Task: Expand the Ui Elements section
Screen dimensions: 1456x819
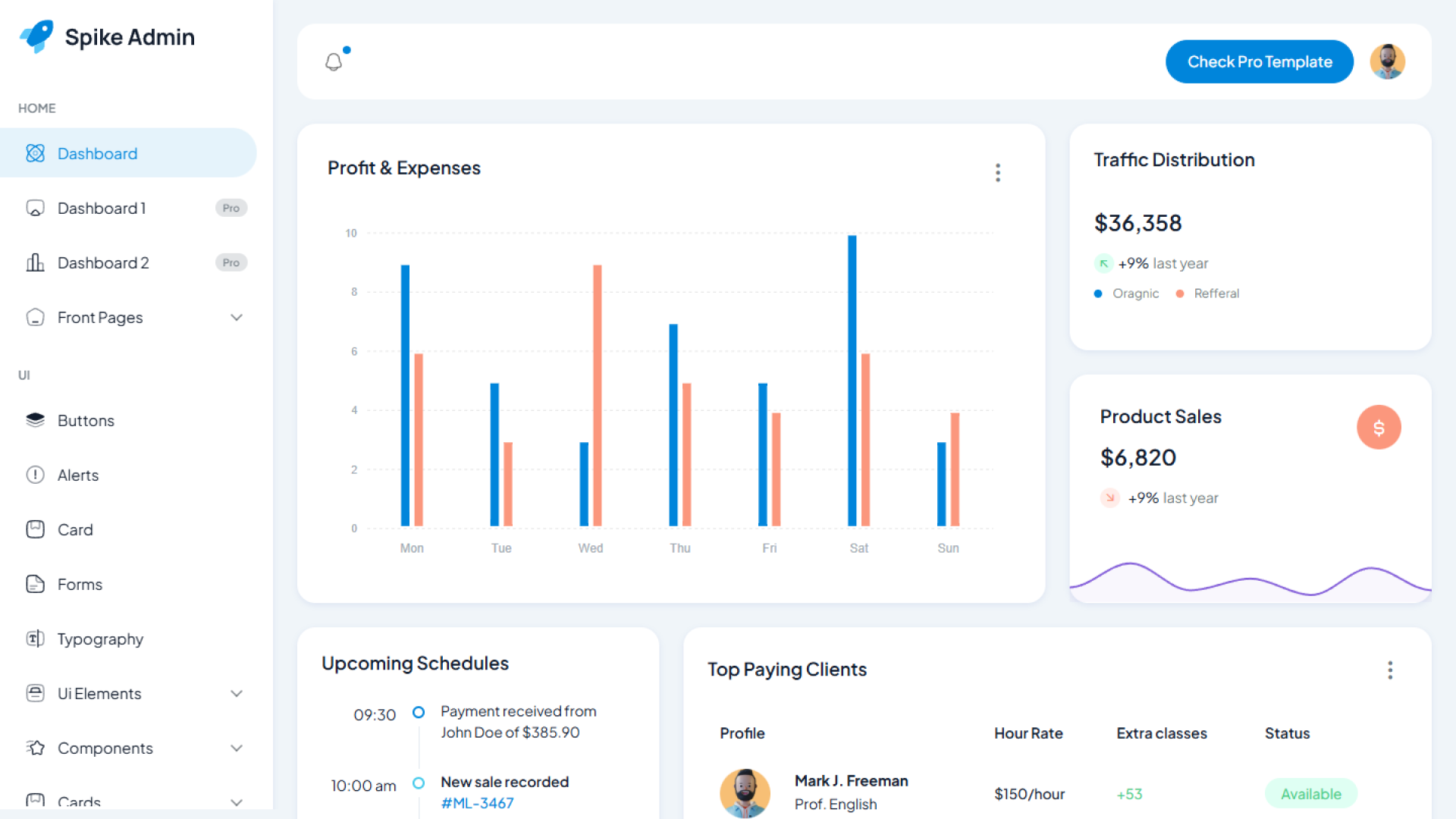Action: pyautogui.click(x=237, y=693)
